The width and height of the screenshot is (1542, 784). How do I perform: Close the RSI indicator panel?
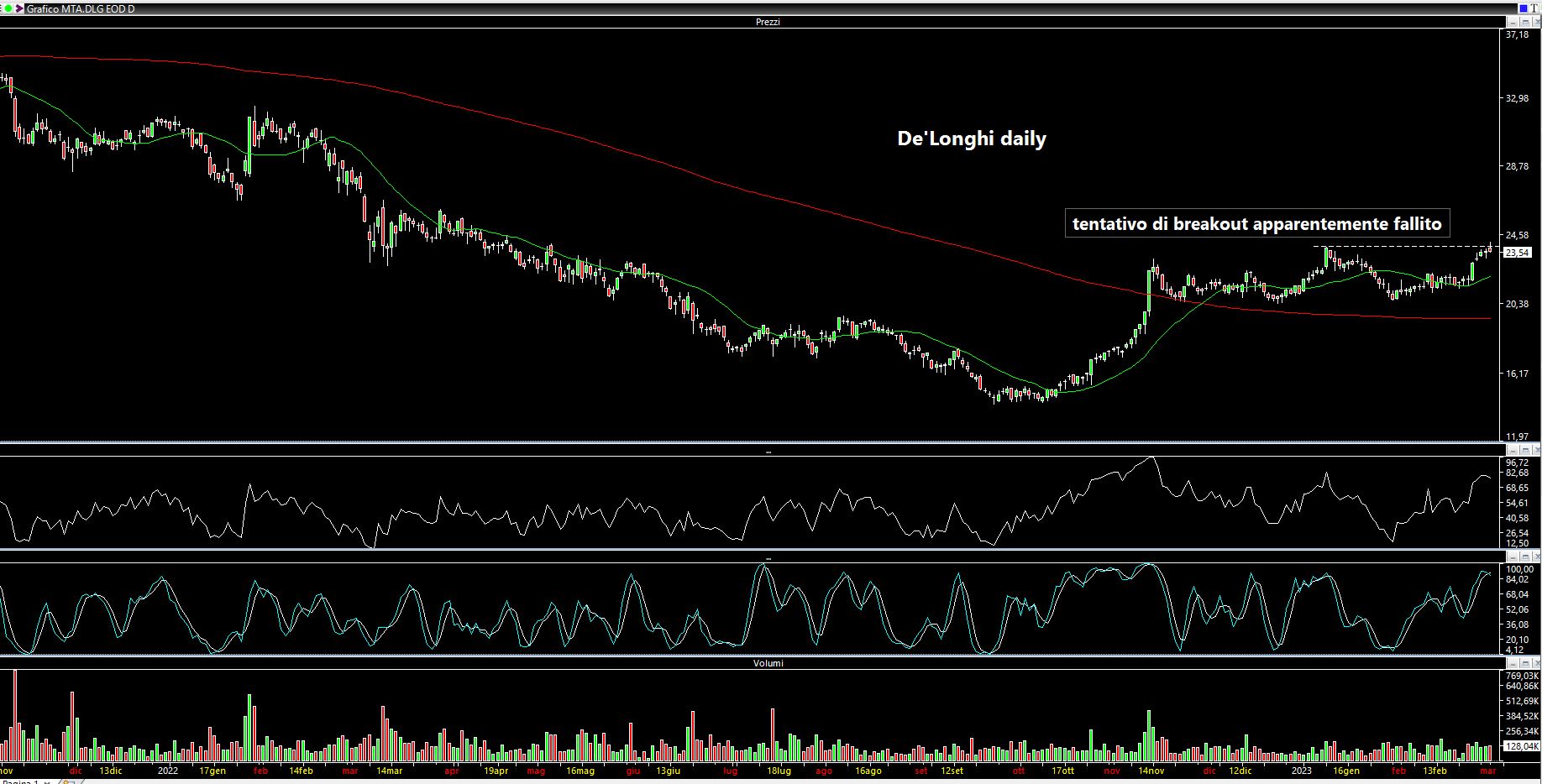[x=1536, y=450]
